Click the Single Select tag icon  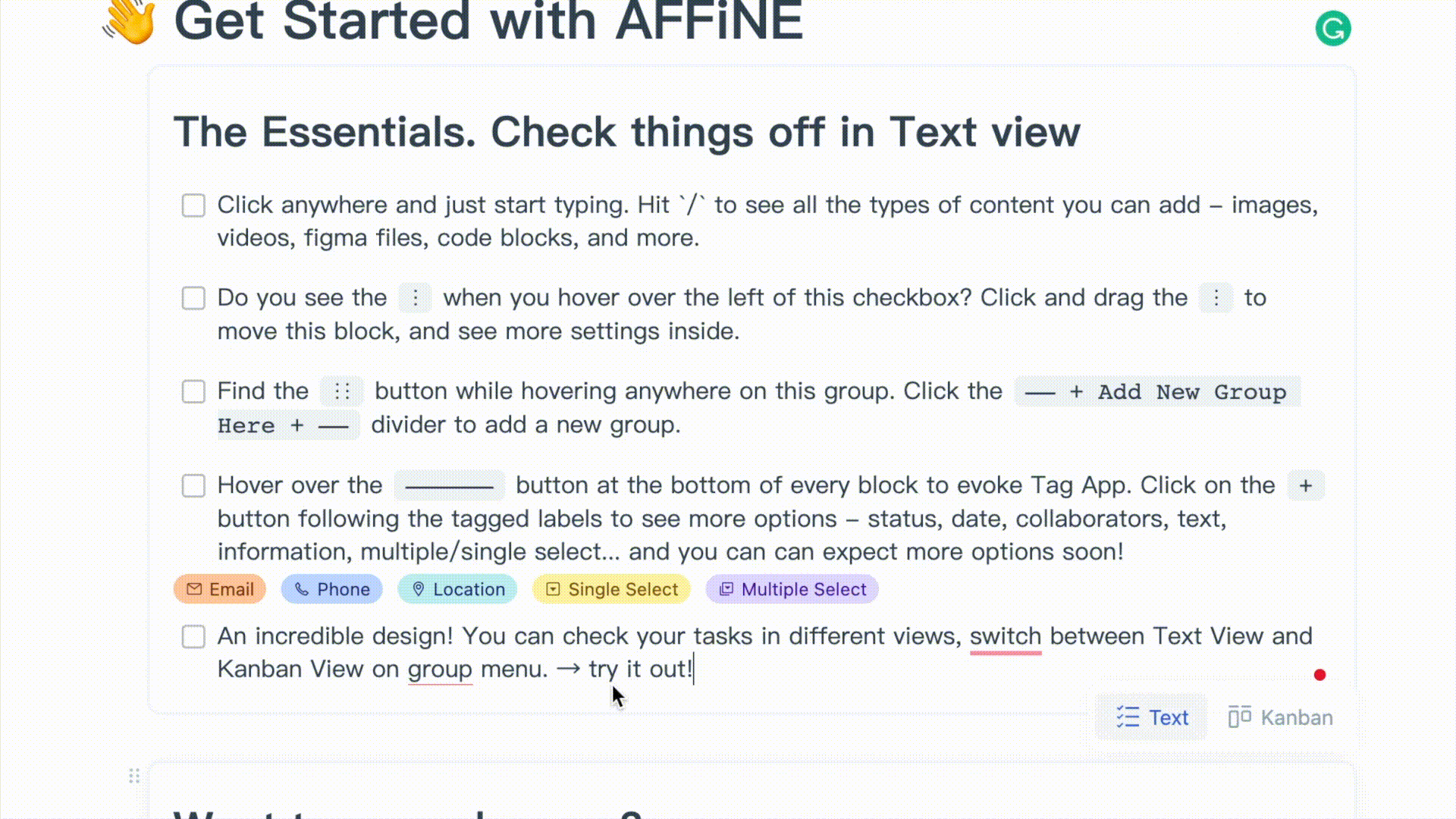552,589
